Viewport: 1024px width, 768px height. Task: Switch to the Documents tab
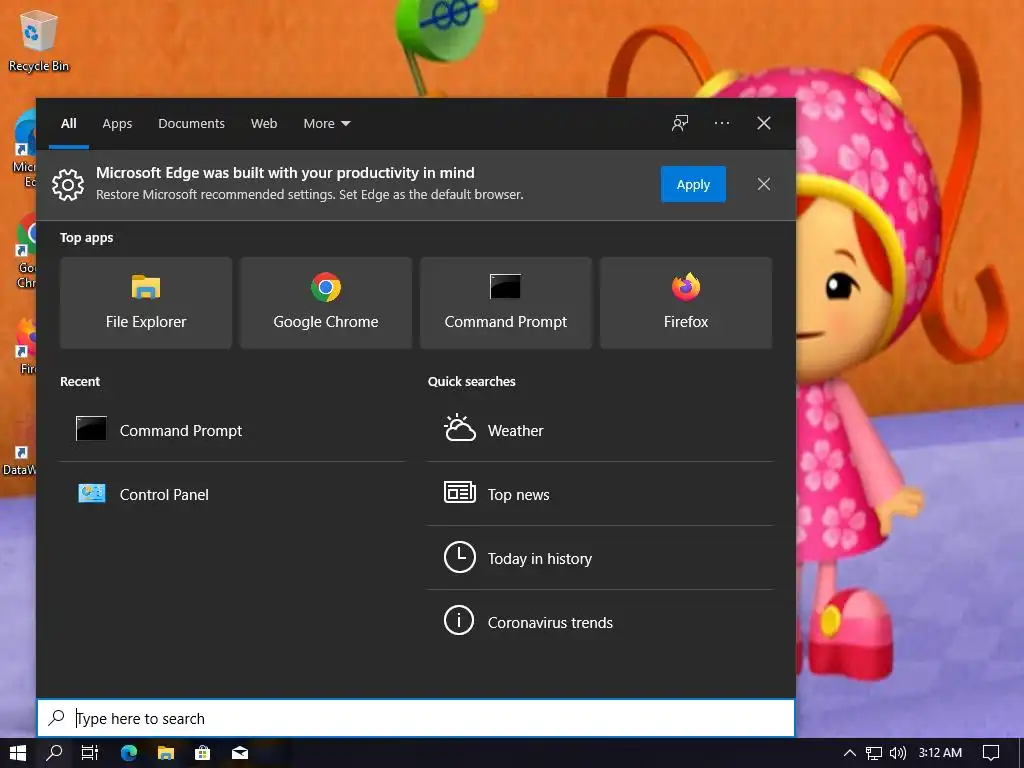[x=191, y=123]
